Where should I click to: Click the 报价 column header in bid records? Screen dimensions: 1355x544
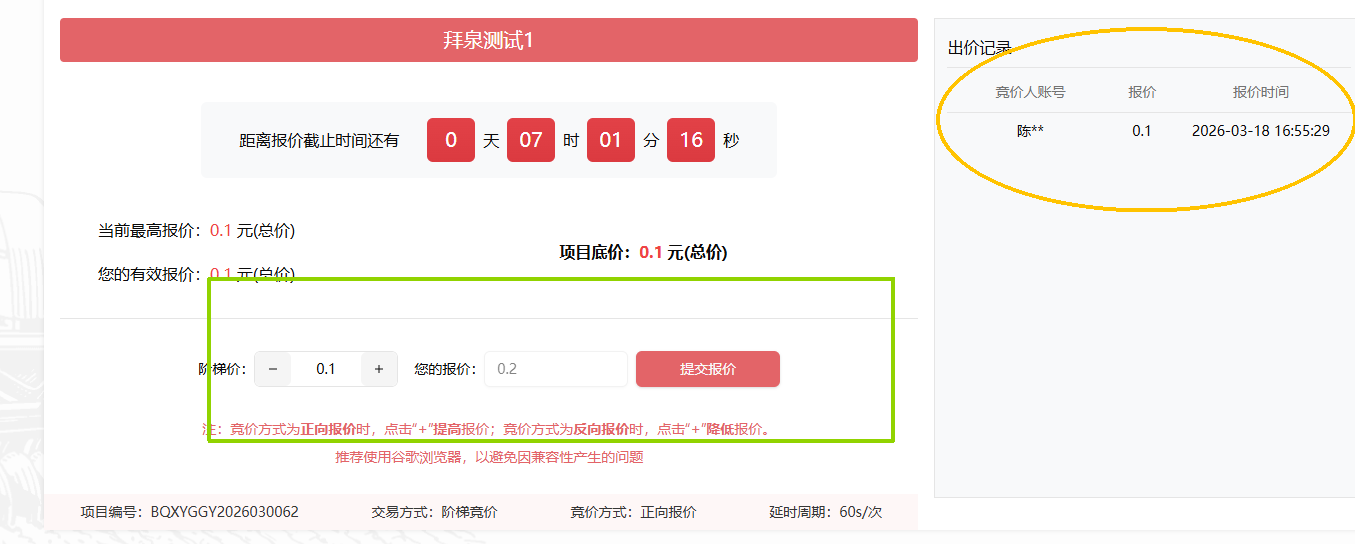[1142, 92]
